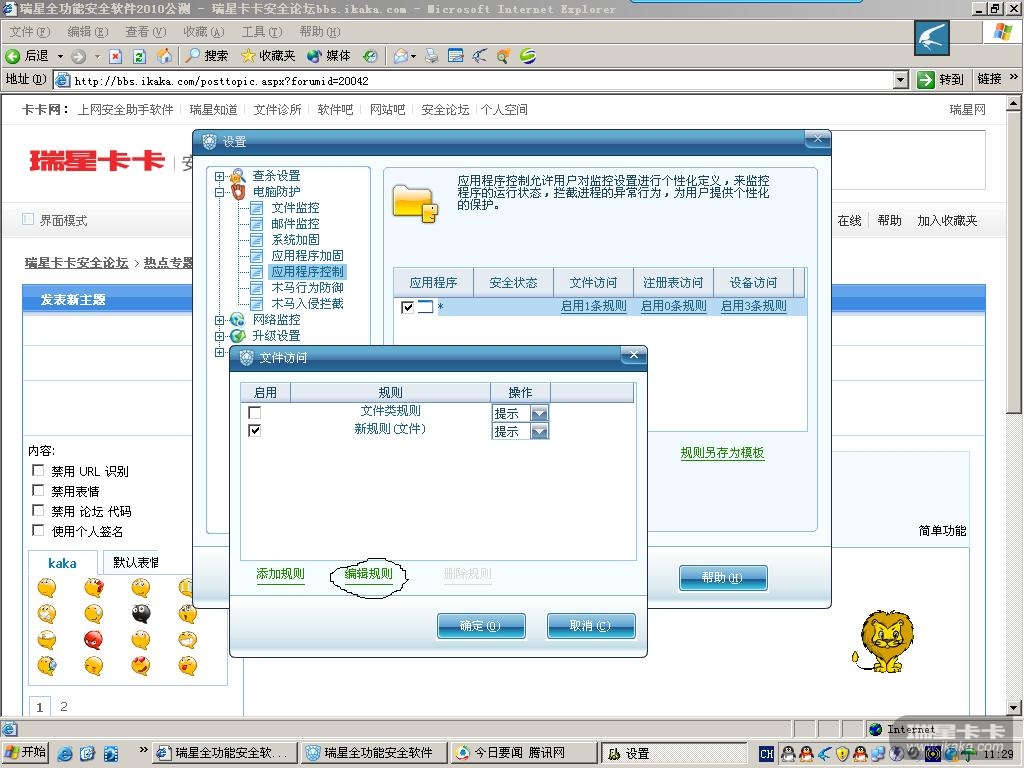This screenshot has height=768, width=1024.
Task: Open the 工具(T) menu
Action: tap(262, 31)
